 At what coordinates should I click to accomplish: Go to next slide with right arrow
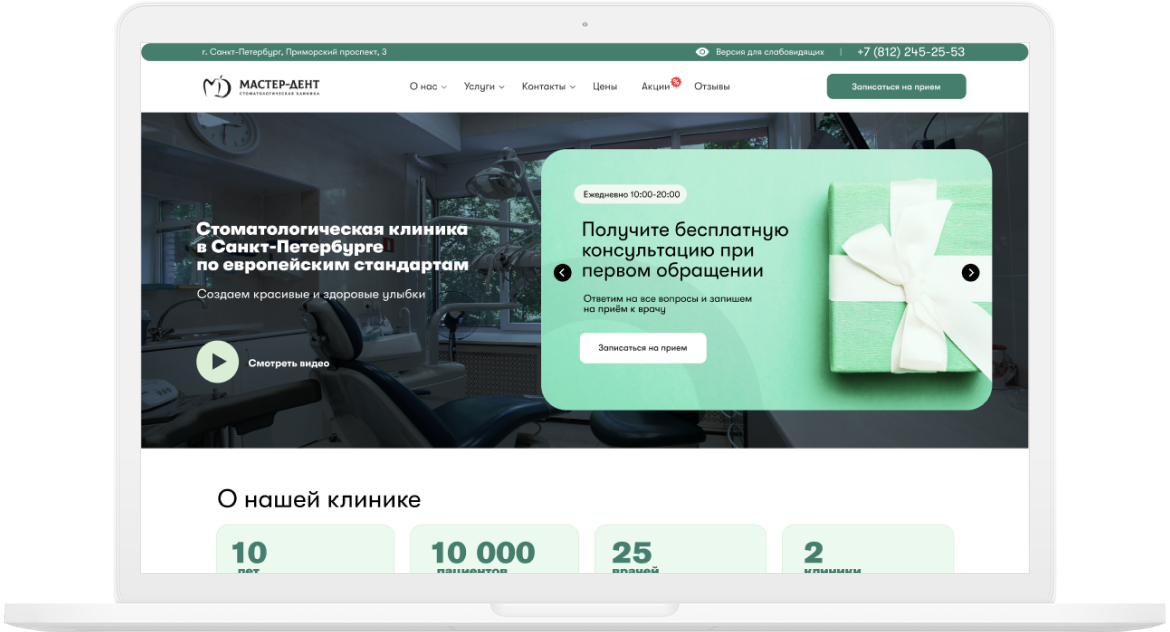coord(970,272)
